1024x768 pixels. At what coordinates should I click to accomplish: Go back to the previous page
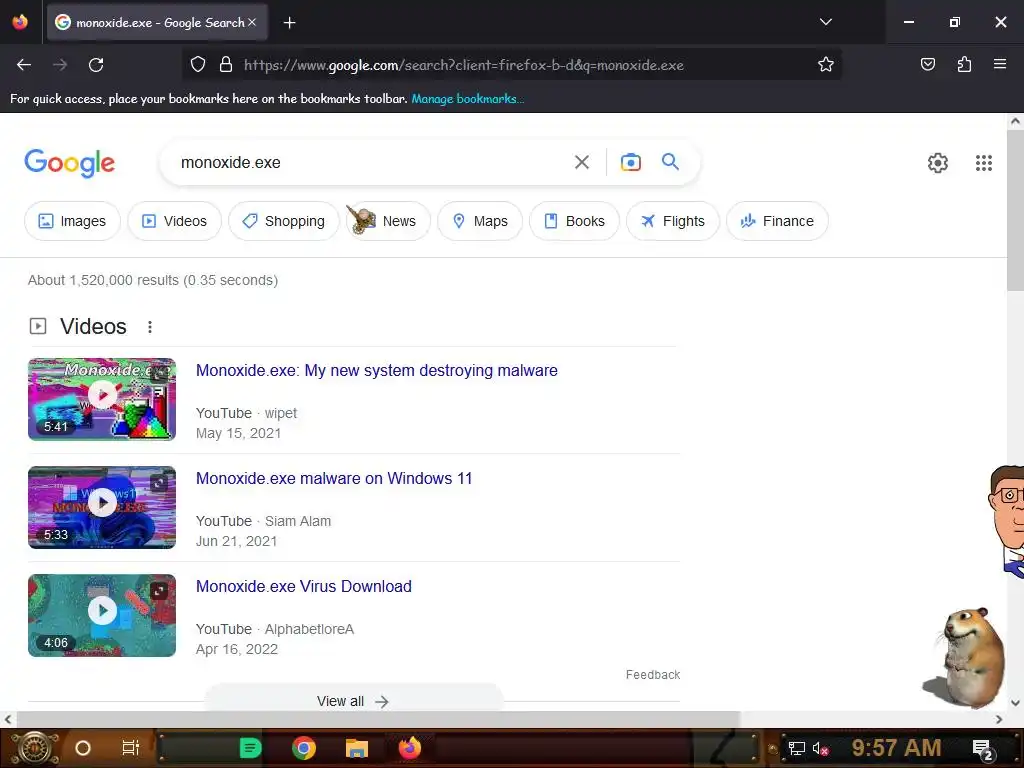(x=24, y=65)
